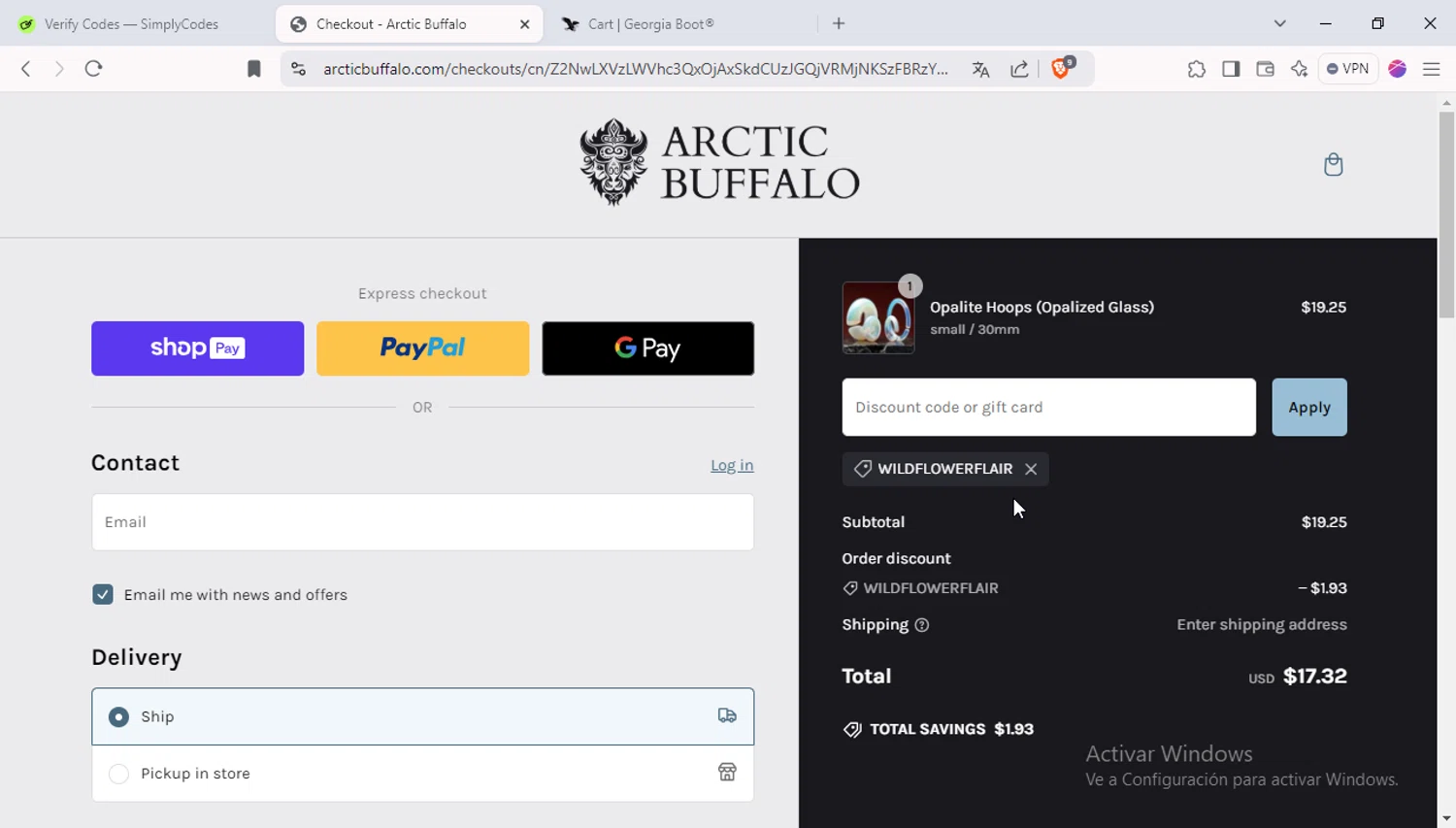
Task: Click the Opalite Hoops product thumbnail
Action: (x=877, y=317)
